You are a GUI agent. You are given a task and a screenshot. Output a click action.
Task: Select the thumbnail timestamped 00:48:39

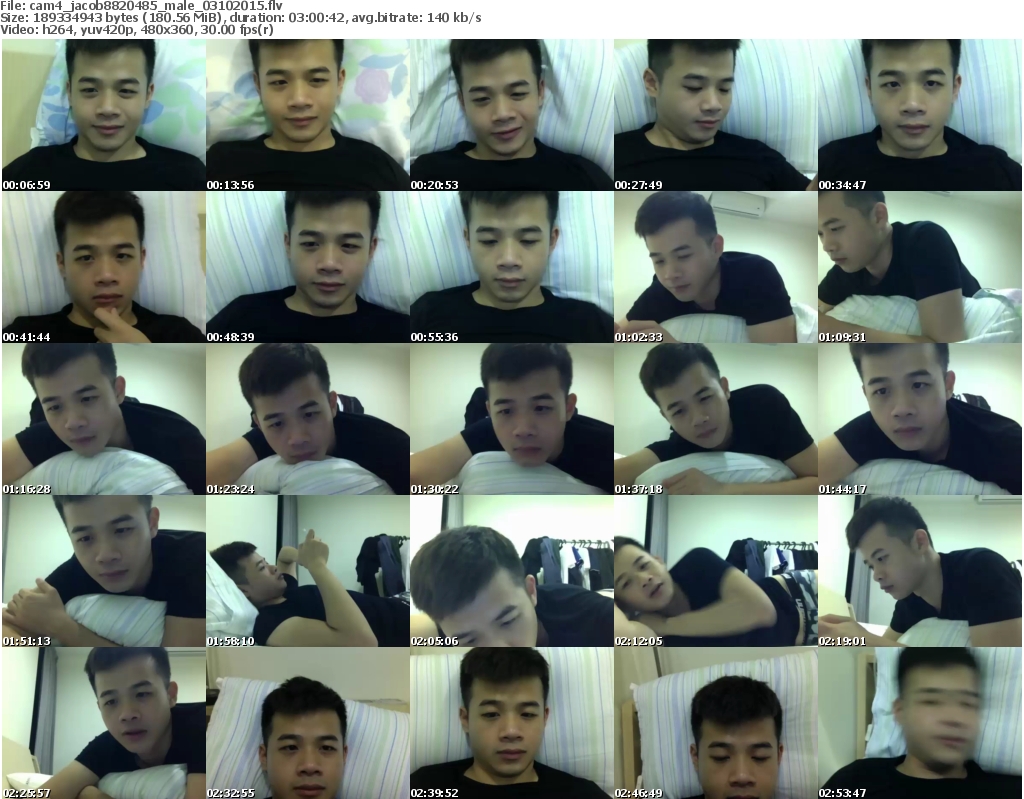tap(308, 267)
